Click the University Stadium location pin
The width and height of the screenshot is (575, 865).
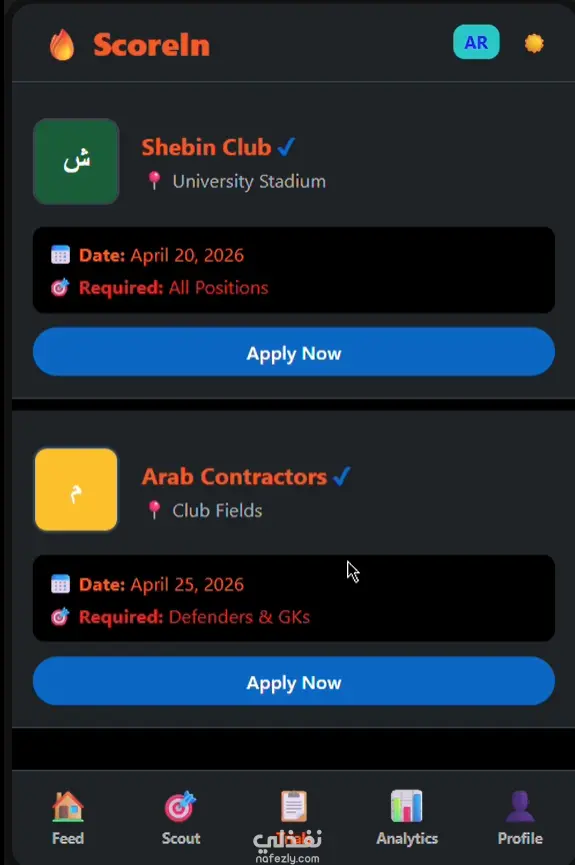(155, 180)
